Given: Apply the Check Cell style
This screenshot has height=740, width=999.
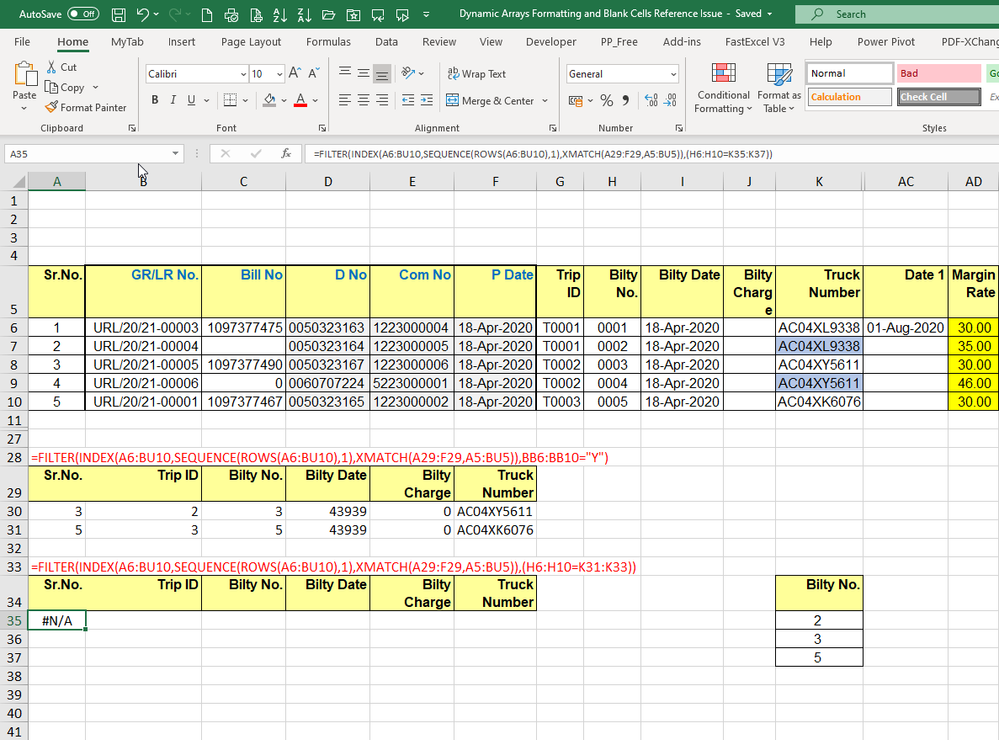Looking at the screenshot, I should coord(938,97).
